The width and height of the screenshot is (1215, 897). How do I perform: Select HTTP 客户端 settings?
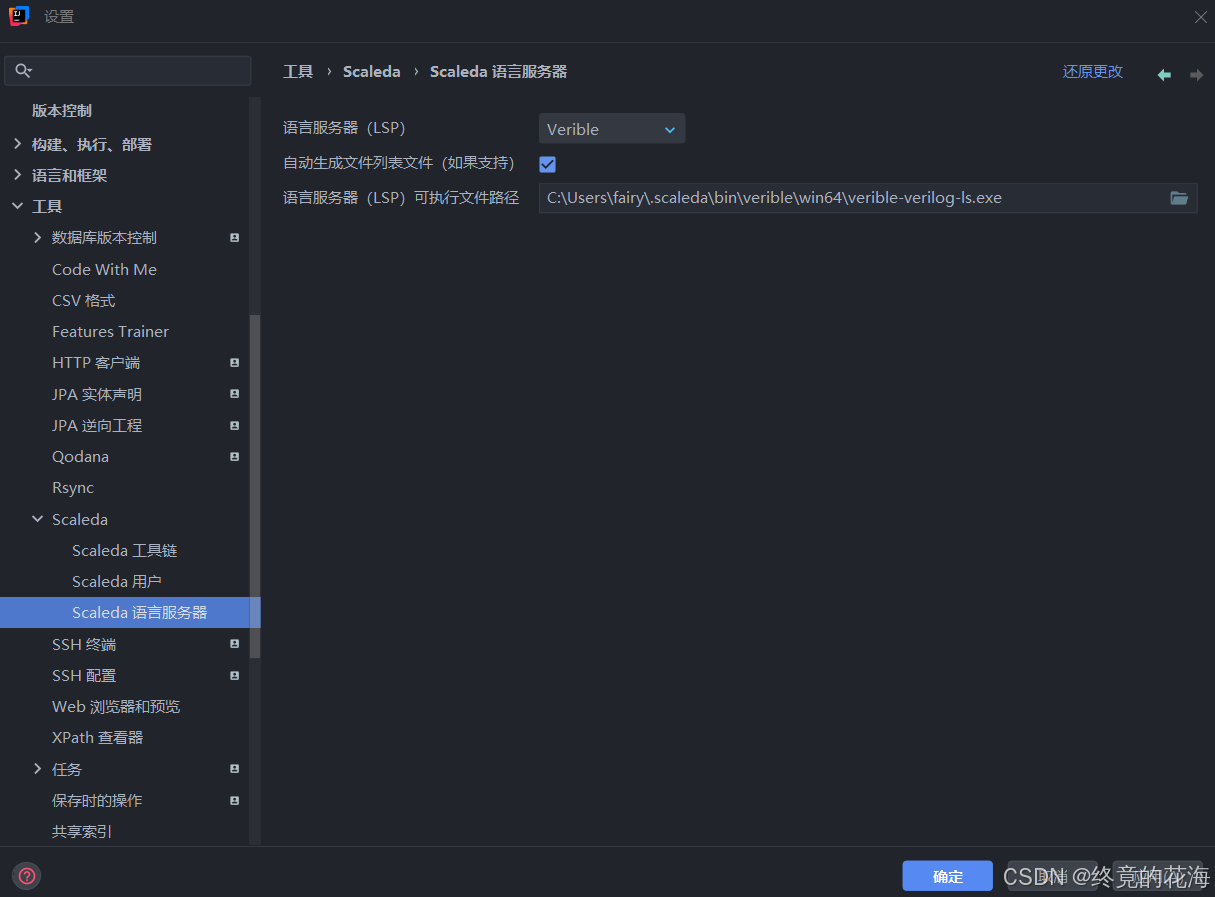click(x=96, y=363)
